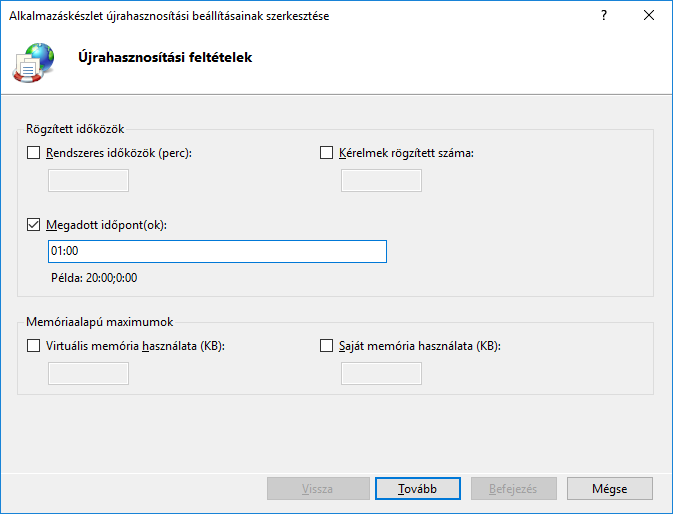Click the virtual memory KB field

89,374
